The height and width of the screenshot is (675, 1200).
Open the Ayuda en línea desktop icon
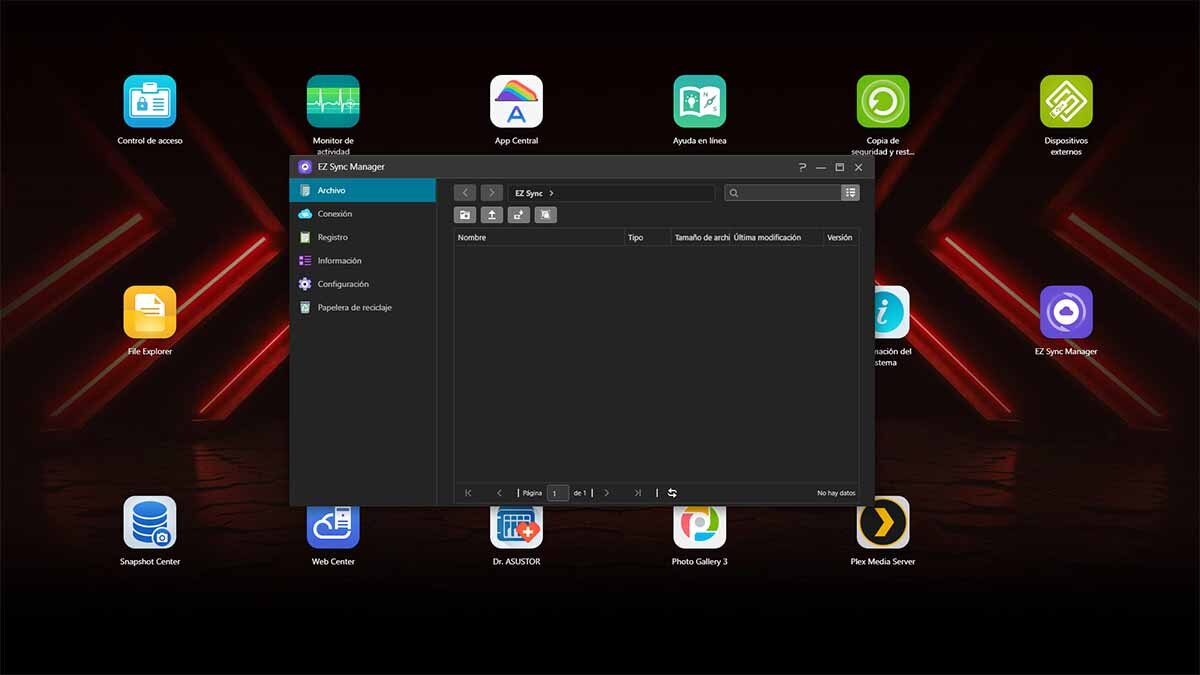pyautogui.click(x=700, y=101)
